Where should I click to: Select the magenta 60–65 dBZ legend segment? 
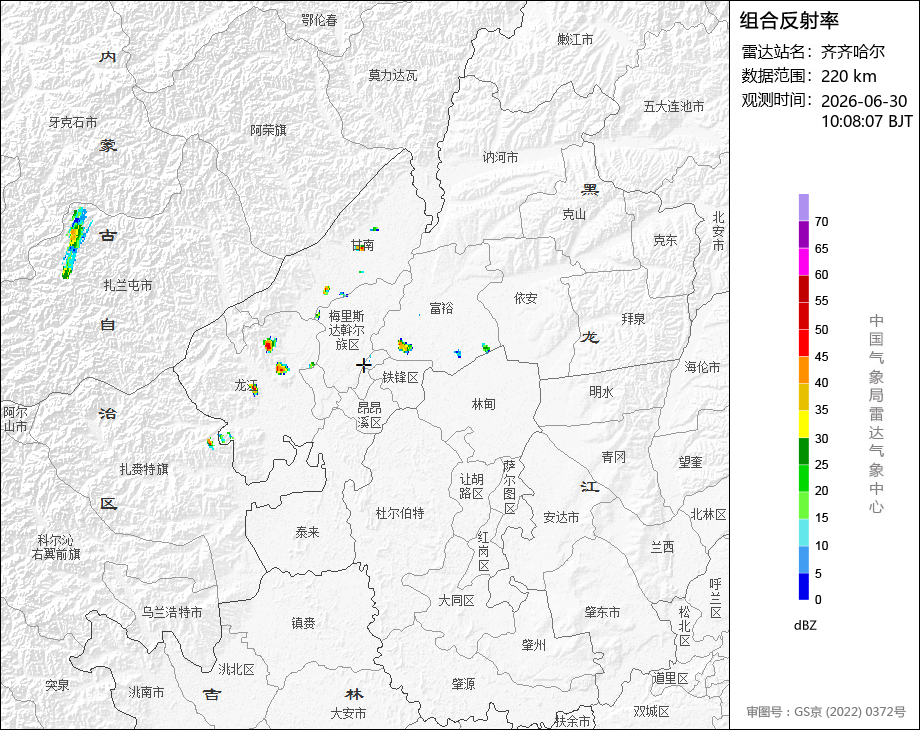click(x=804, y=261)
